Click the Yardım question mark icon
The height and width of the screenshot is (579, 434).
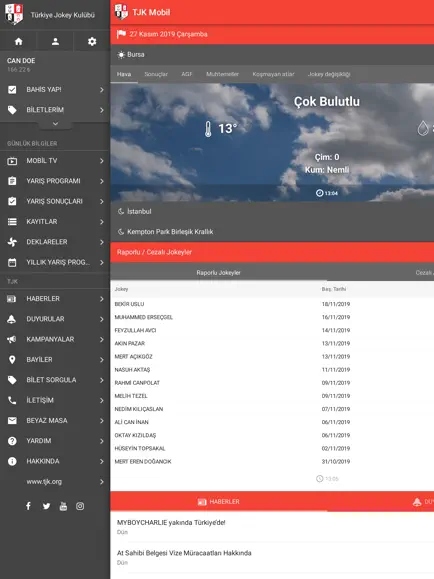click(x=12, y=441)
